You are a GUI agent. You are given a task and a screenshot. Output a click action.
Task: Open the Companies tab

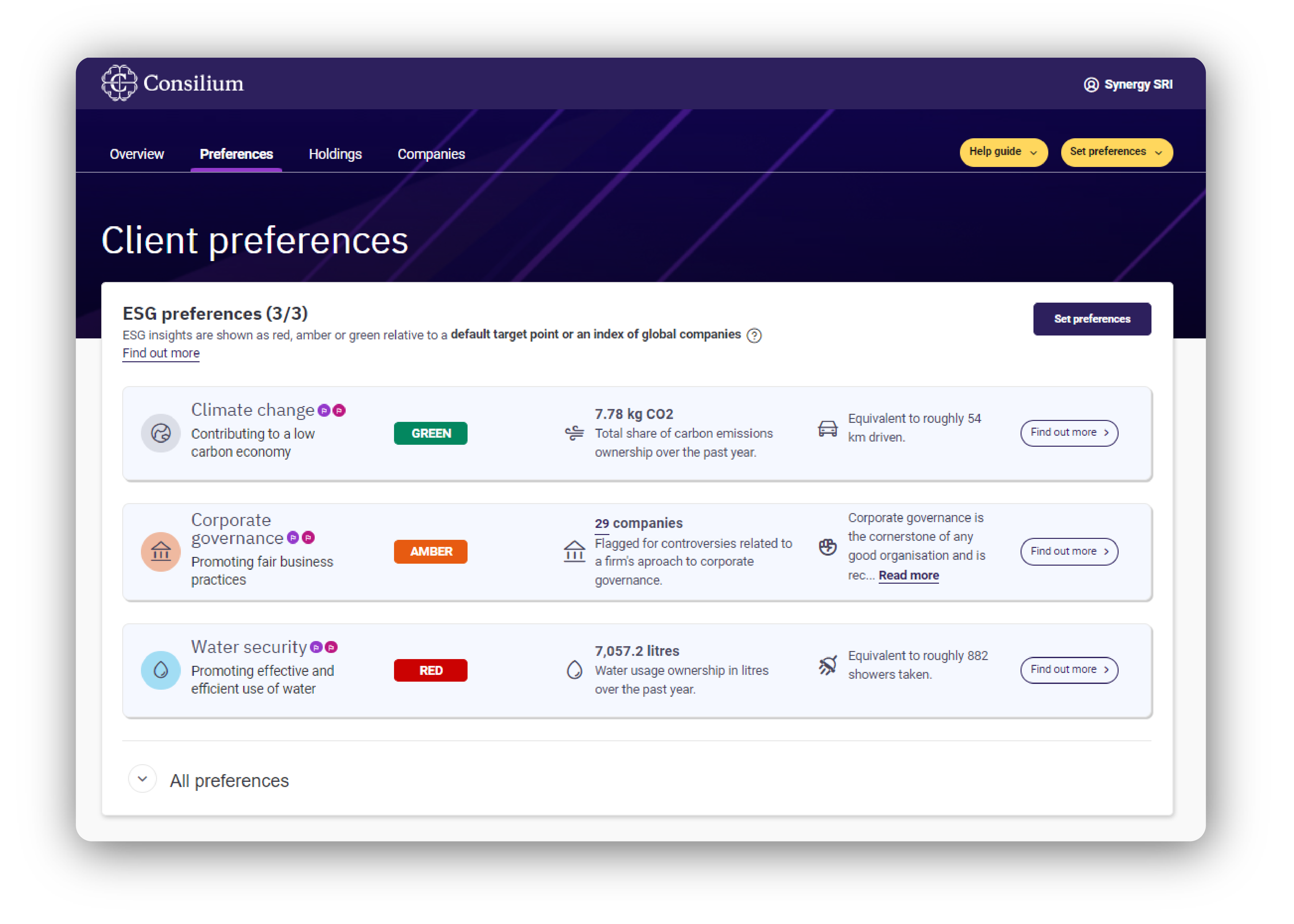click(431, 154)
